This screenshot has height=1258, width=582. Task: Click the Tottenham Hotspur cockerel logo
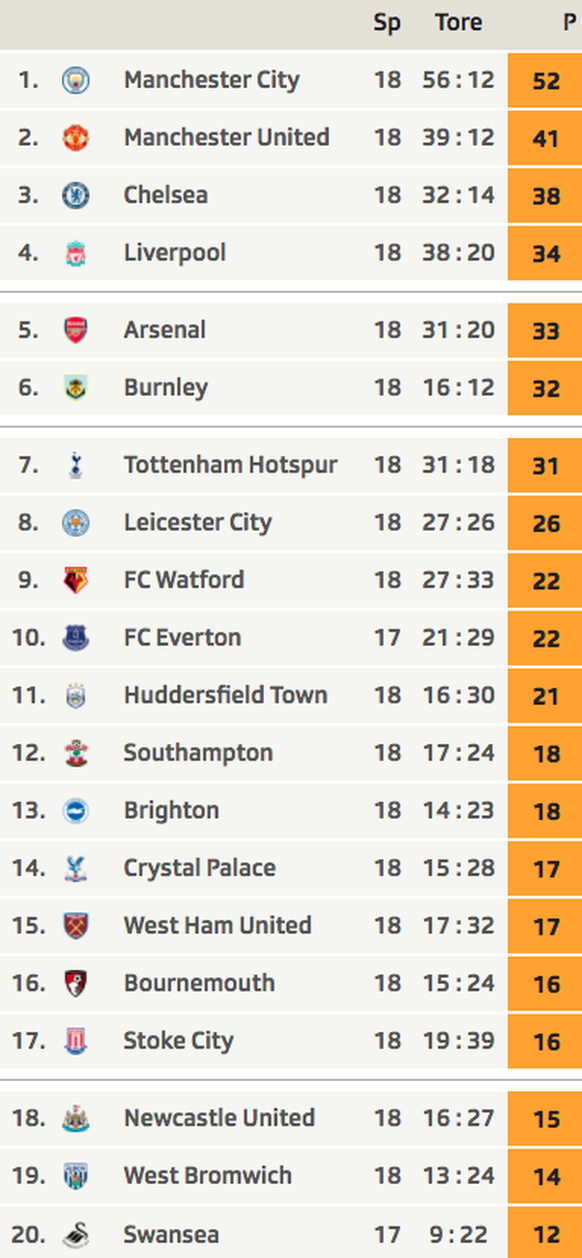[76, 465]
